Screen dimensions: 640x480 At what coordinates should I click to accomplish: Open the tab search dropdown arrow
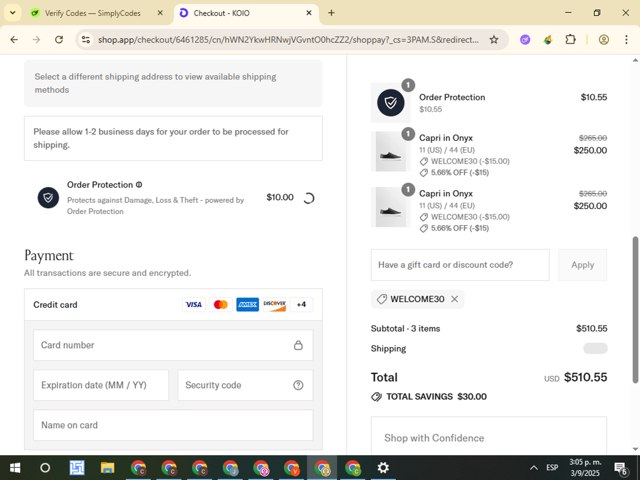click(x=13, y=13)
